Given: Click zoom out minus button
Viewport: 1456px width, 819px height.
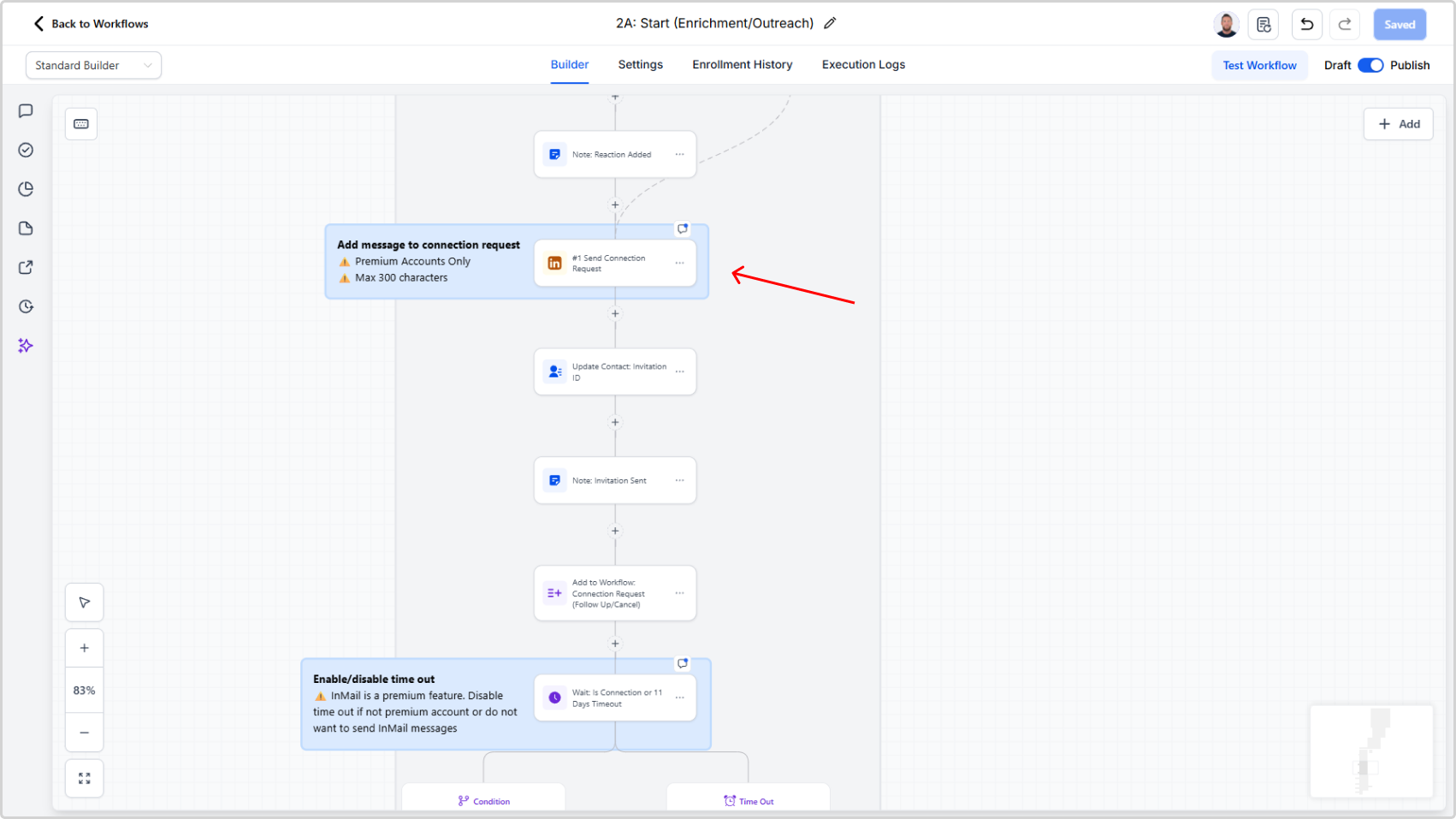Looking at the screenshot, I should point(85,733).
